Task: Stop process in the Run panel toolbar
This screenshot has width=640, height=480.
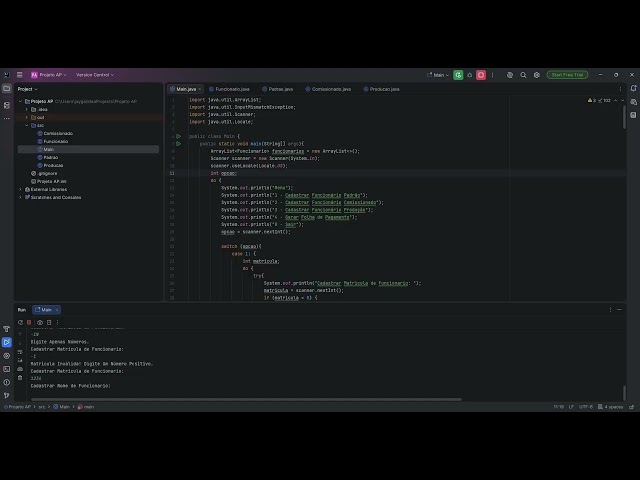Action: tap(29, 322)
